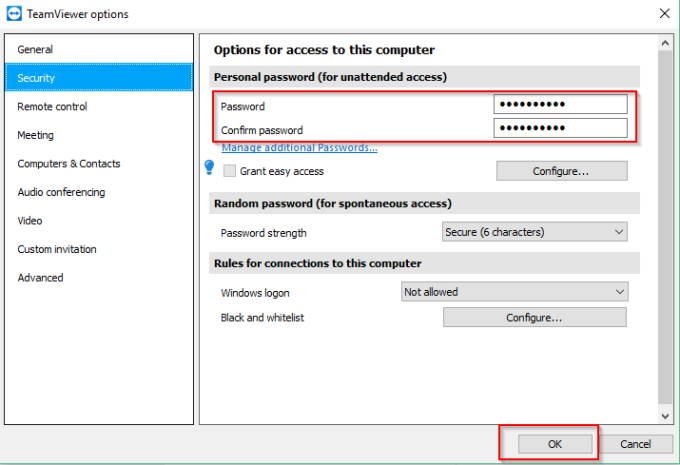Click the 'Confirm password' label
The height and width of the screenshot is (465, 680).
[x=262, y=130]
